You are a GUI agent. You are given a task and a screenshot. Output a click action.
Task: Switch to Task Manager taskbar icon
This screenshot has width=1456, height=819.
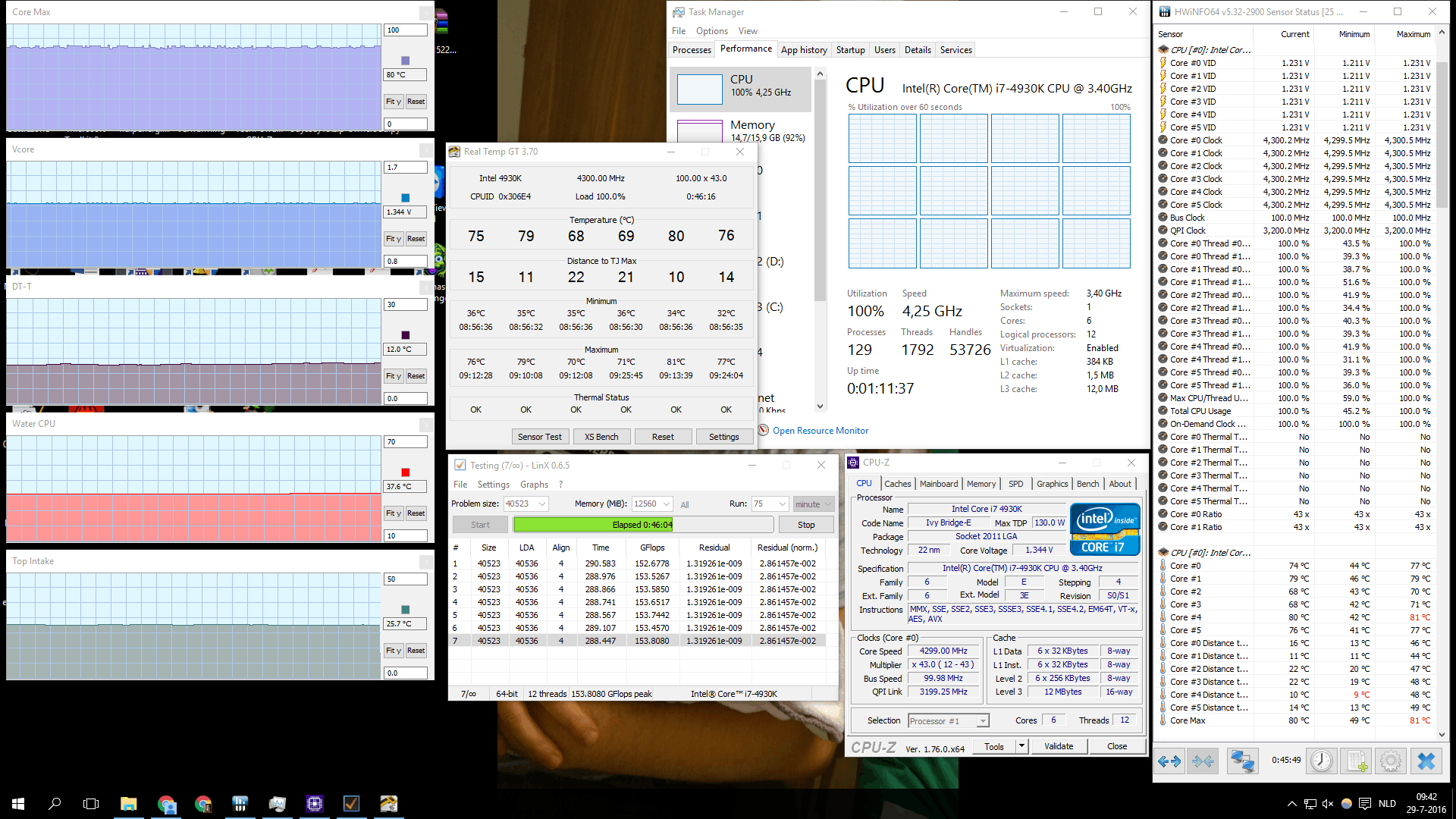pos(278,804)
